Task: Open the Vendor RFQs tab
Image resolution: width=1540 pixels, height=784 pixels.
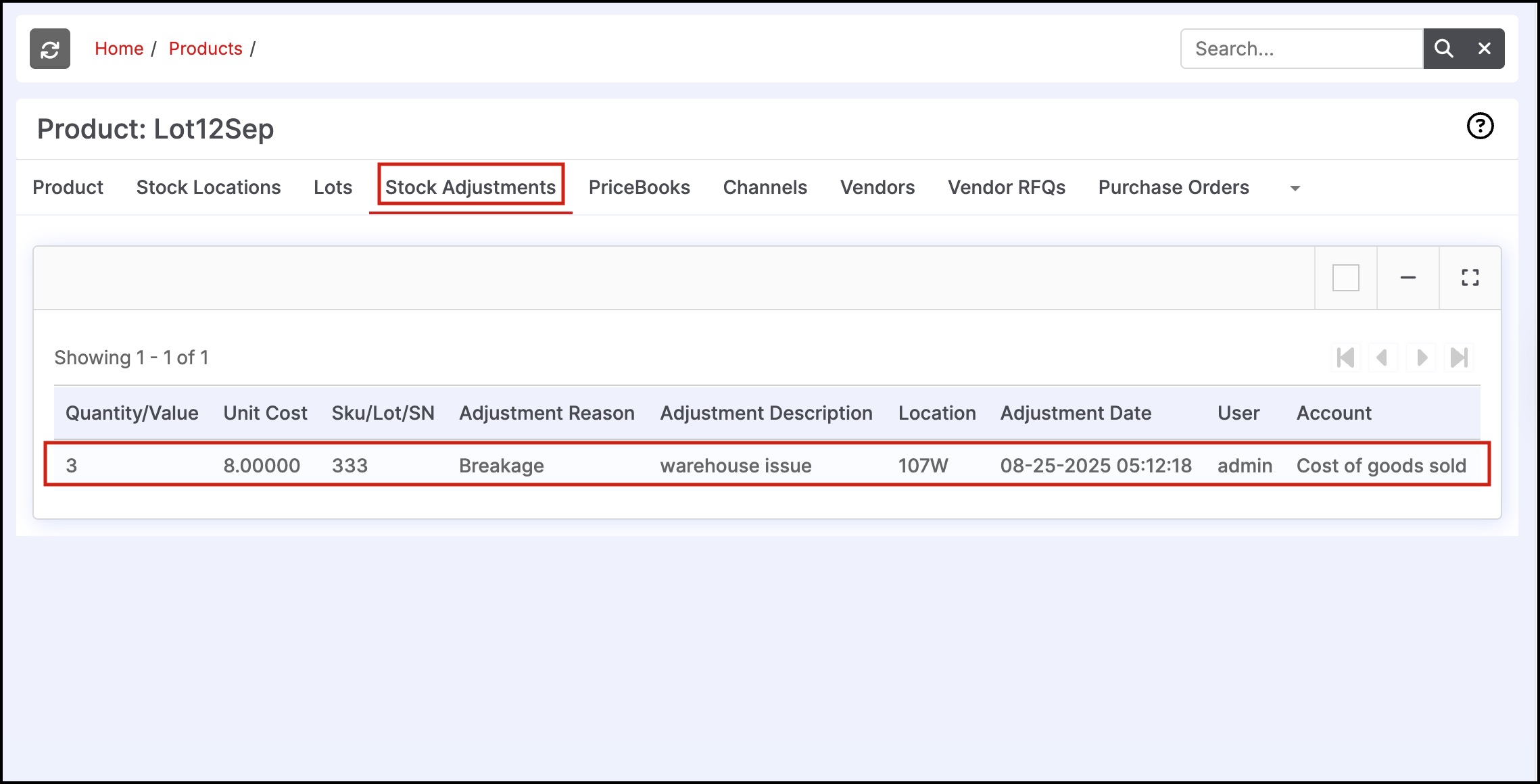Action: point(1007,187)
